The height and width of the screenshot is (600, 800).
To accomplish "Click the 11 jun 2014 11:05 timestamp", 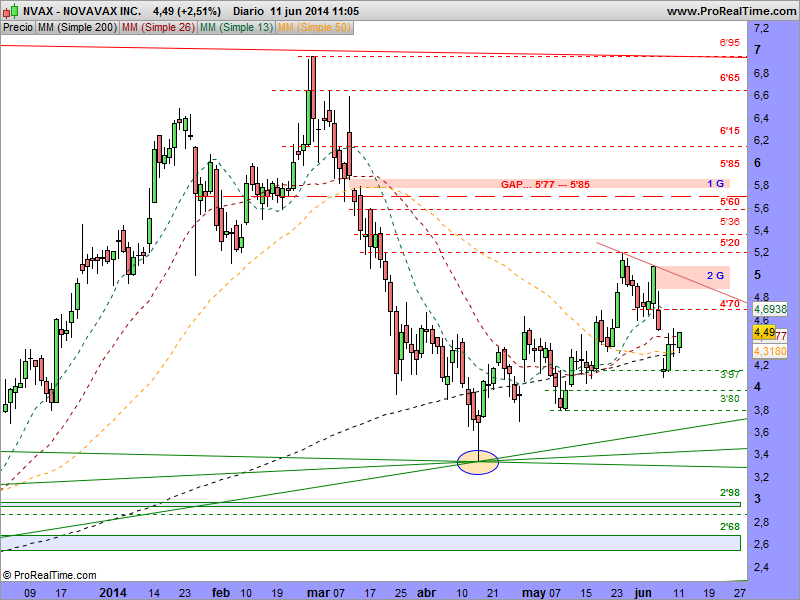I will tap(314, 11).
